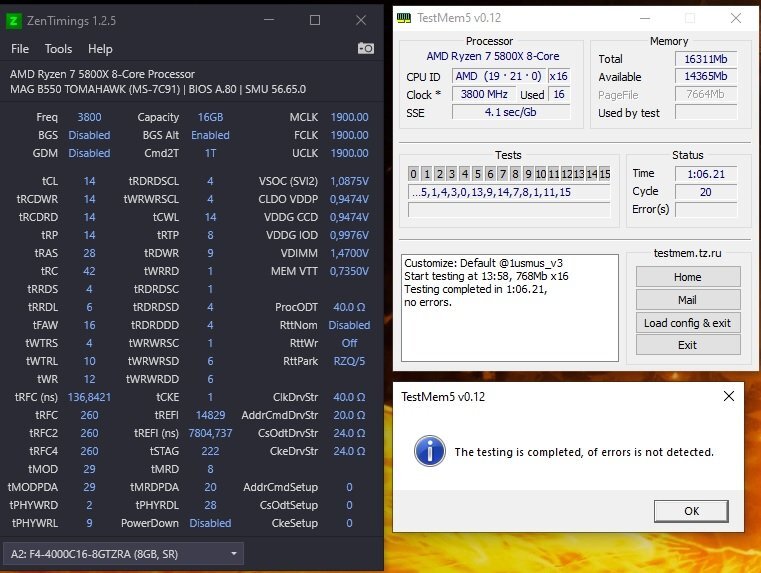761x573 pixels.
Task: Click the tREFI value 14829
Action: tap(210, 415)
